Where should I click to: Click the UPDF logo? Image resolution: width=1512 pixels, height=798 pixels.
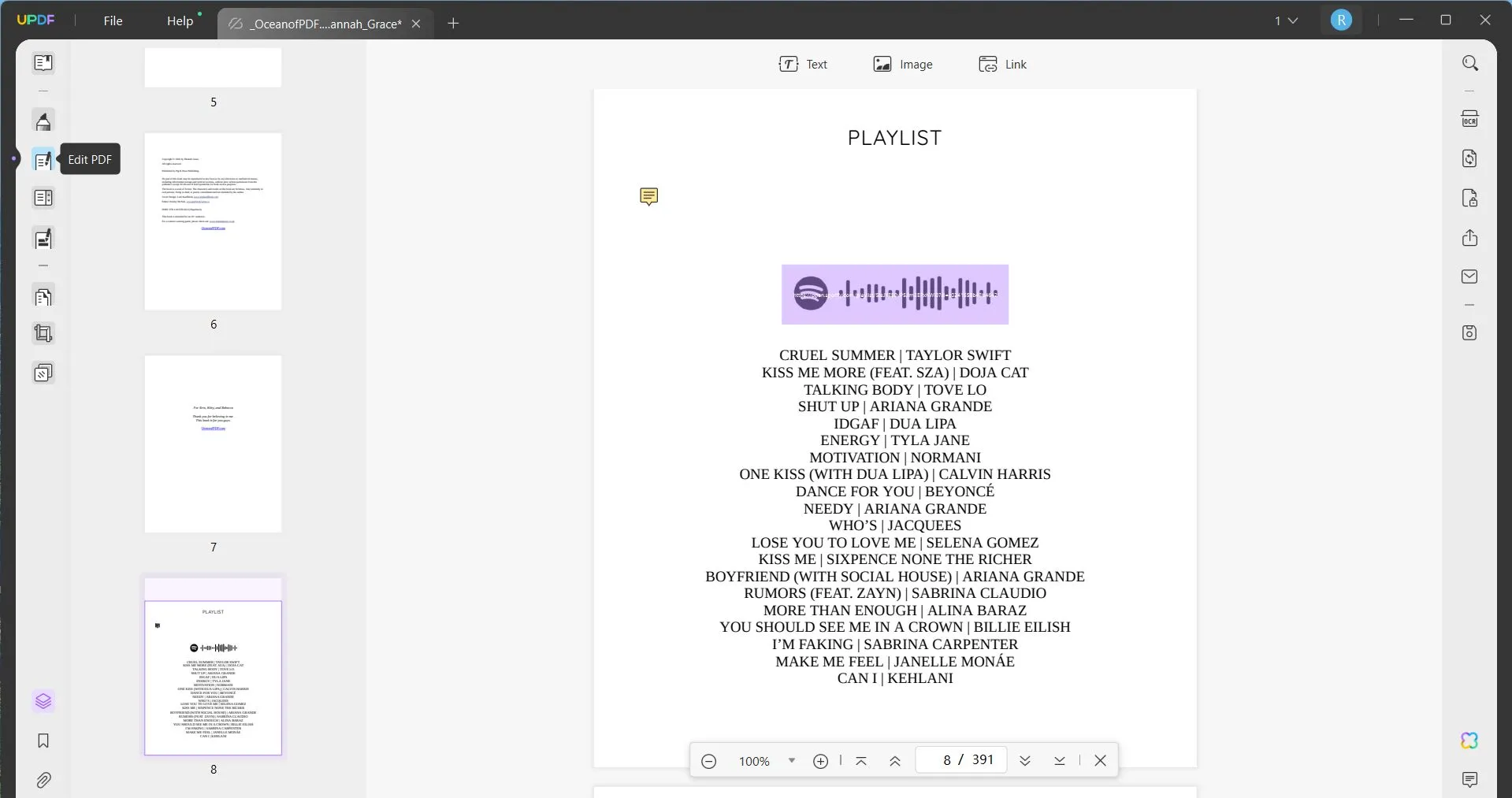coord(36,20)
